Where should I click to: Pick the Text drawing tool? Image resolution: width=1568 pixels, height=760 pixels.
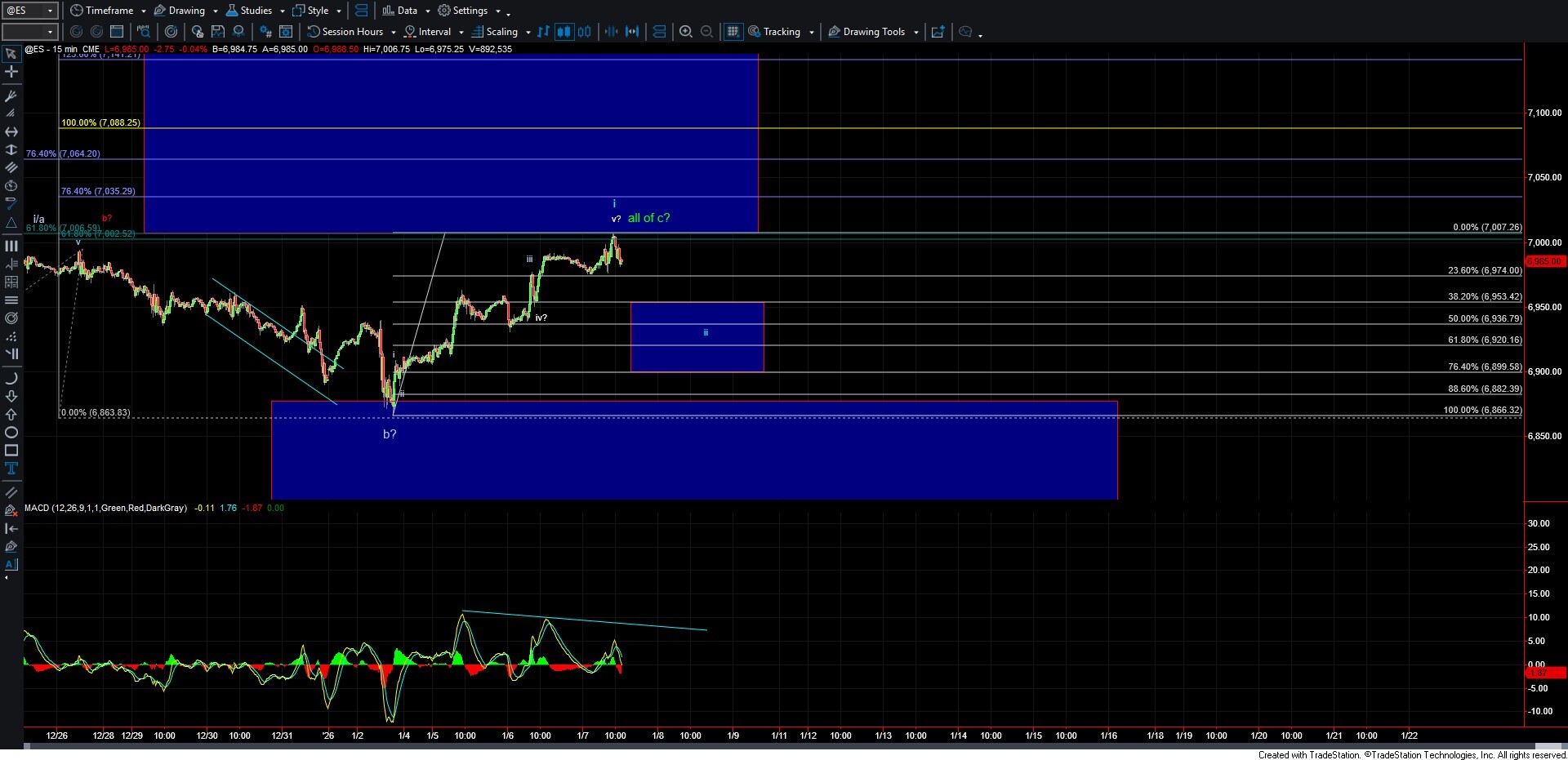[11, 469]
